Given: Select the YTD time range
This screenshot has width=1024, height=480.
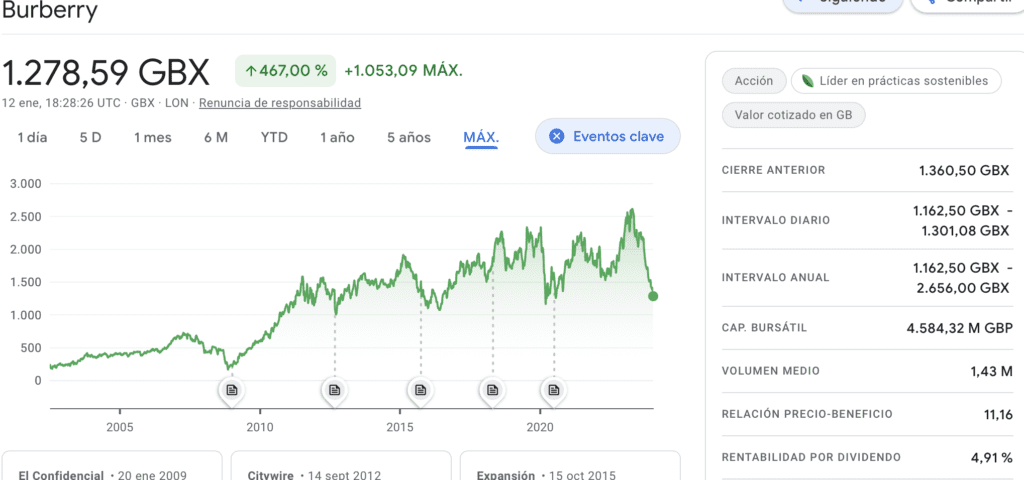Looking at the screenshot, I should pyautogui.click(x=274, y=138).
